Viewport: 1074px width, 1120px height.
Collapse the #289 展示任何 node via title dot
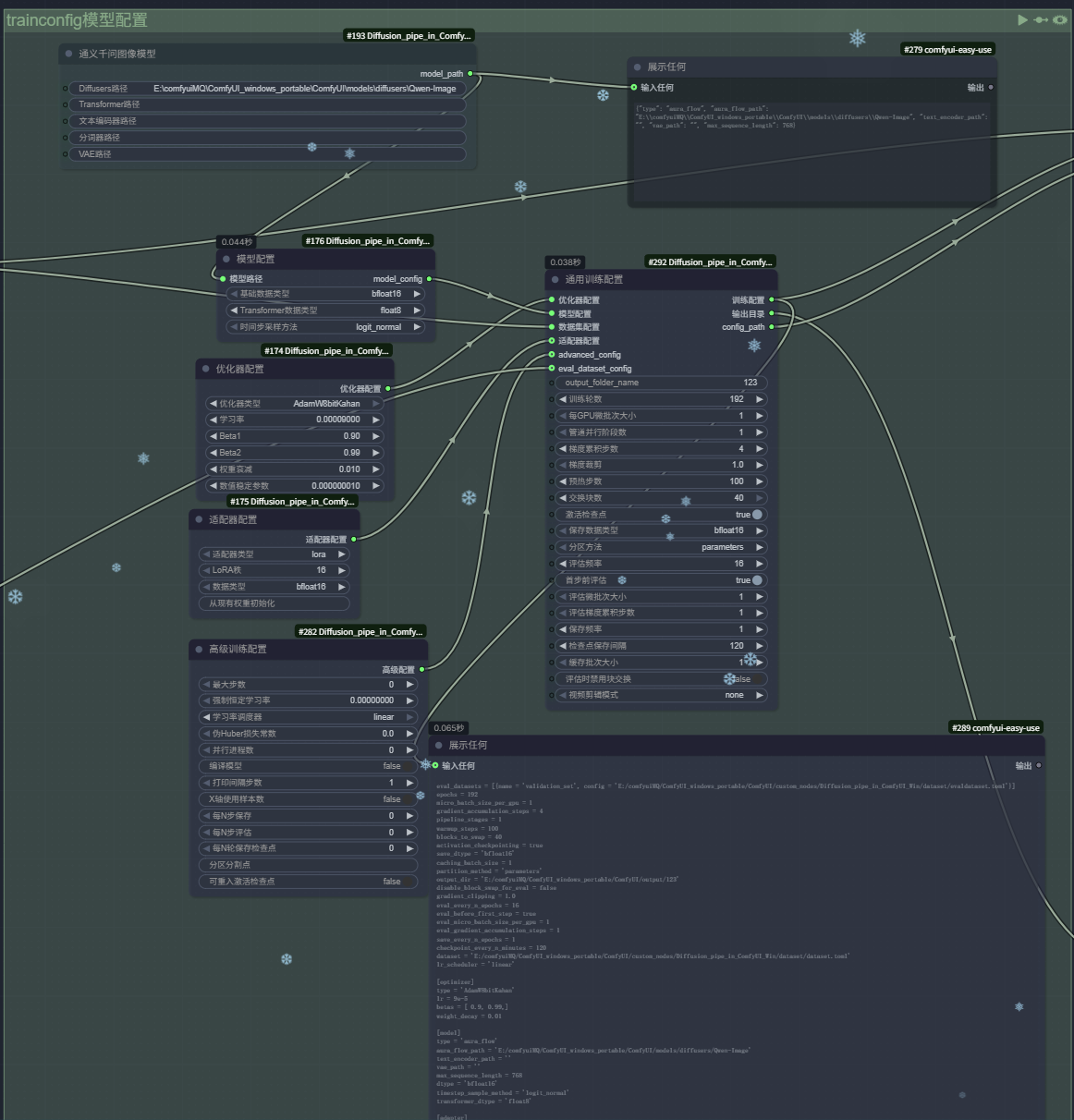(x=439, y=745)
